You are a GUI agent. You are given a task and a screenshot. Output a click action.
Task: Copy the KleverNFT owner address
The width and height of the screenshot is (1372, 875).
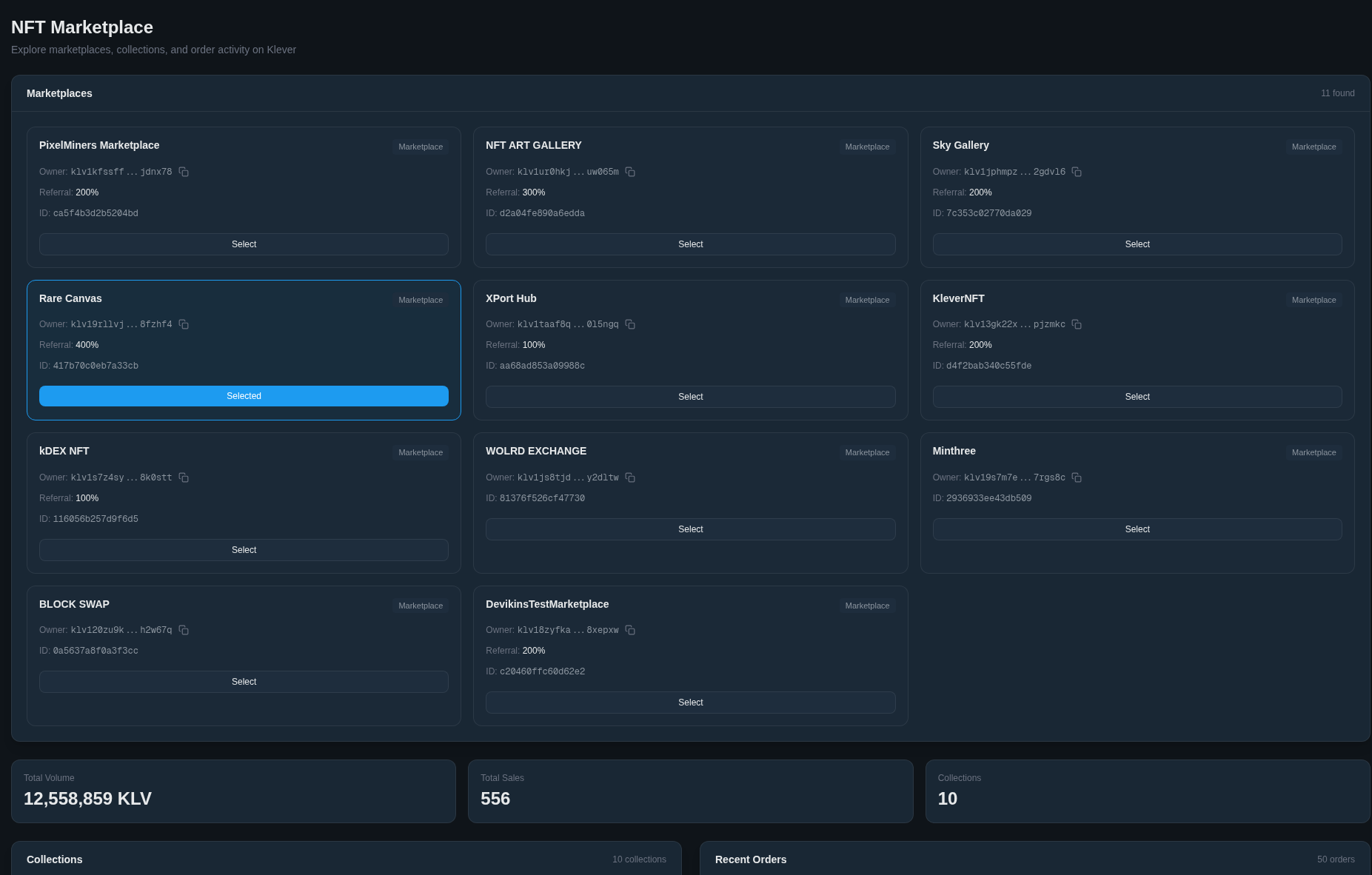(x=1077, y=324)
